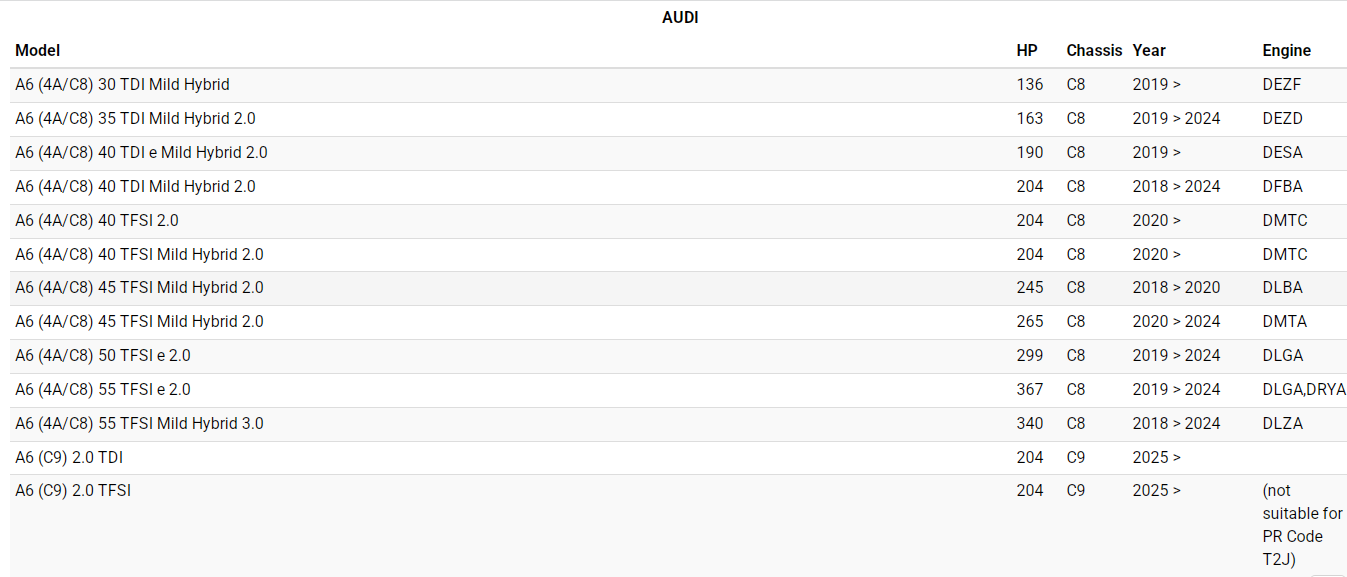Click engine code DMTA
The height and width of the screenshot is (577, 1347).
(x=1284, y=322)
